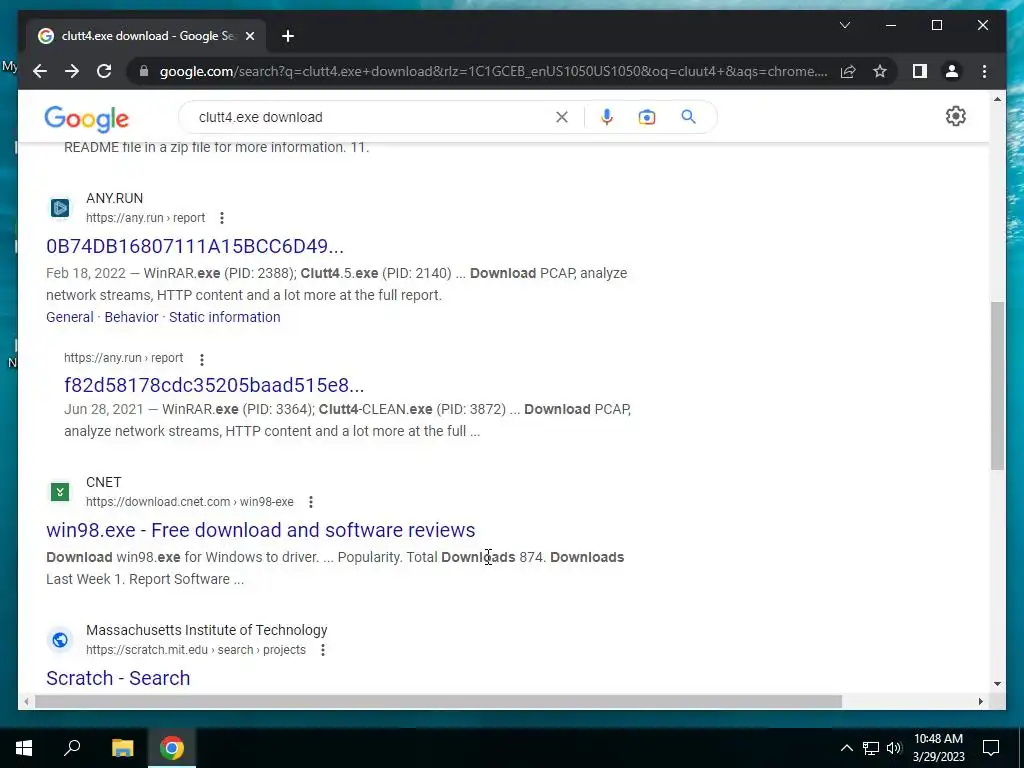
Task: Click the https://download.cnet.com › win98-exe URL
Action: pos(190,502)
